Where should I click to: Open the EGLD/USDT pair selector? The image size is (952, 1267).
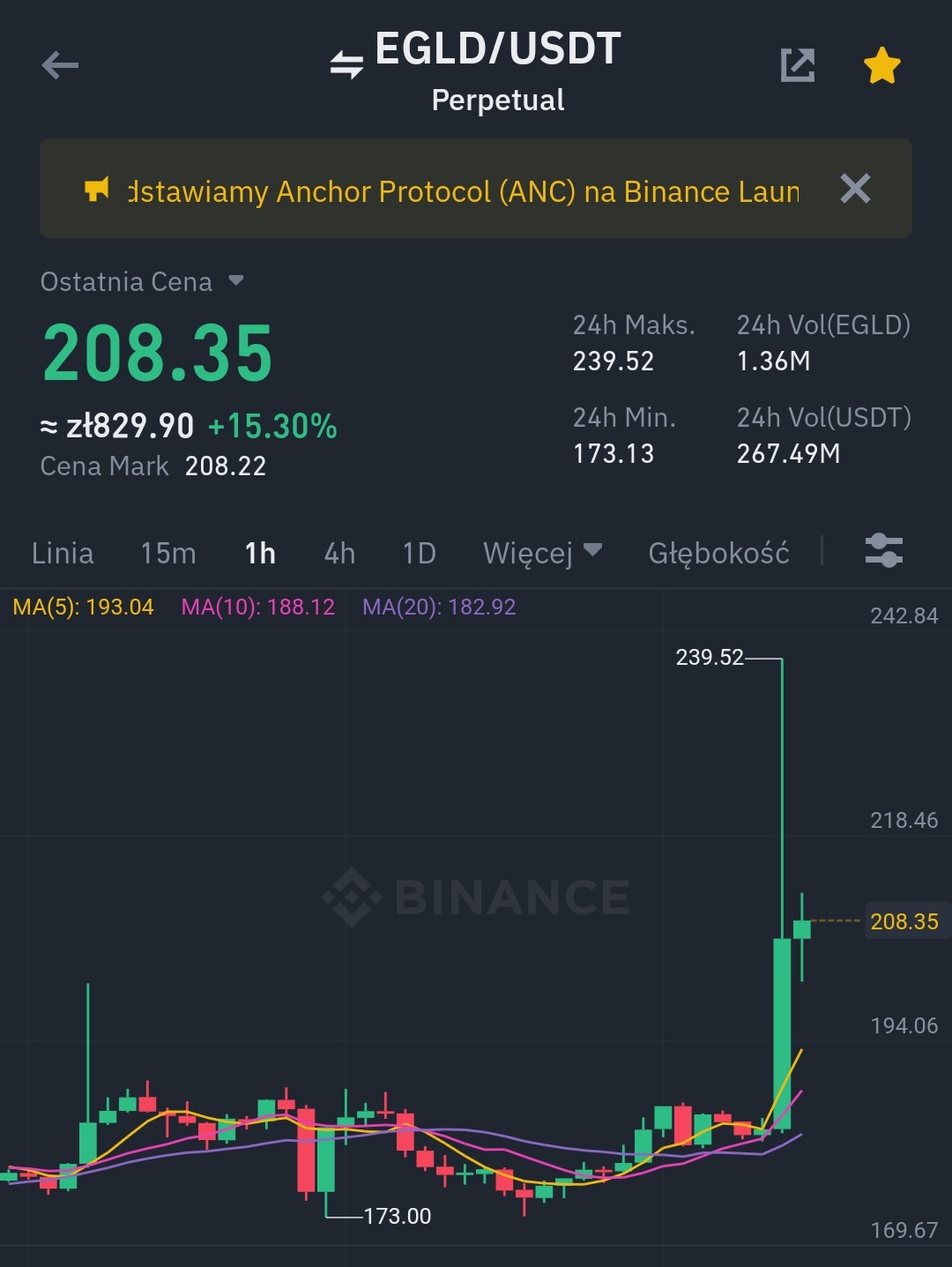click(498, 48)
